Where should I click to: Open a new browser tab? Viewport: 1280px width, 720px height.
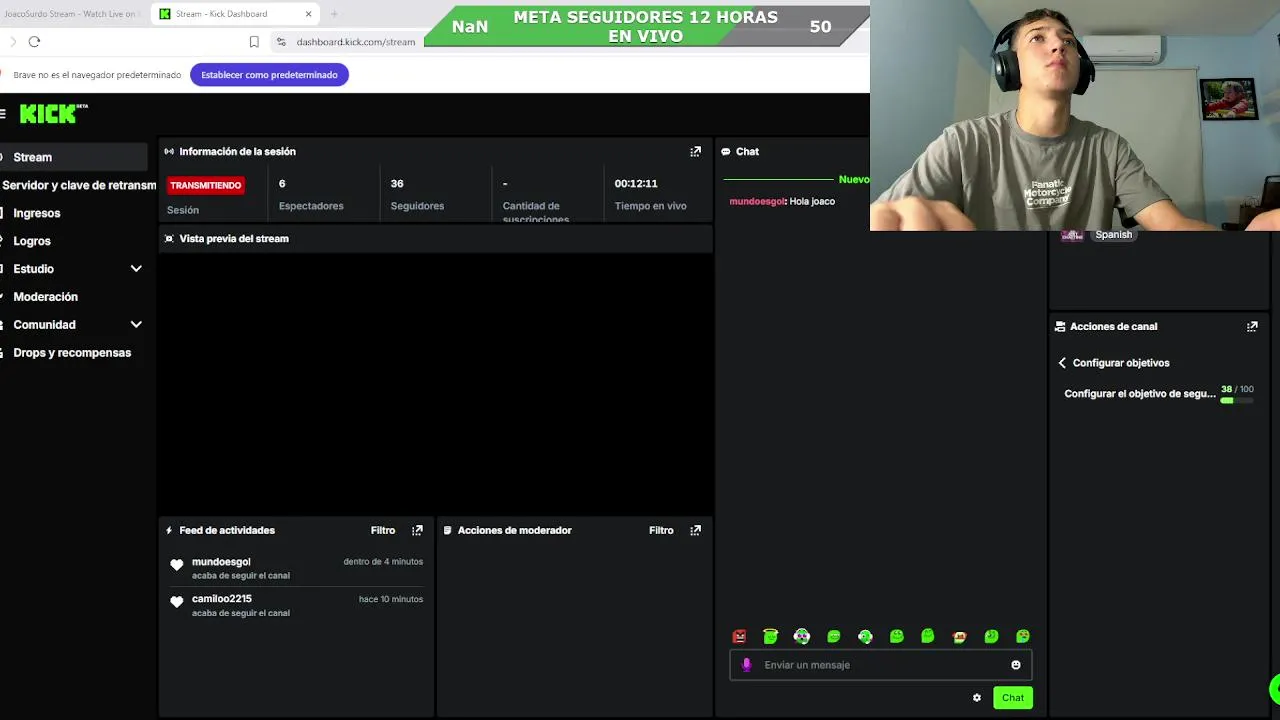pos(334,14)
